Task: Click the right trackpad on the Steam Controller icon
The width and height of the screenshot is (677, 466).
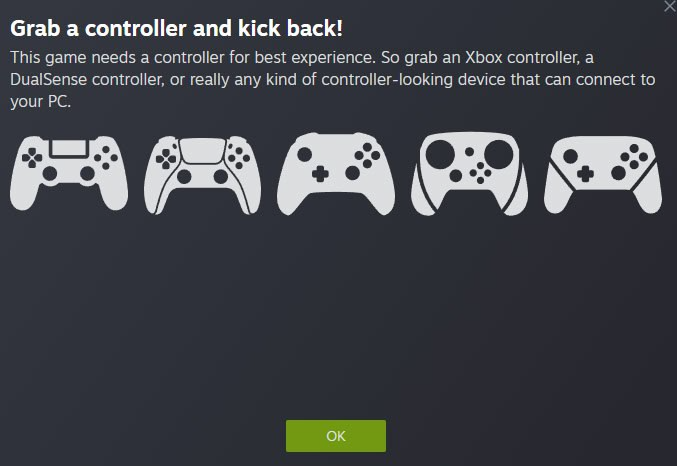Action: [499, 154]
